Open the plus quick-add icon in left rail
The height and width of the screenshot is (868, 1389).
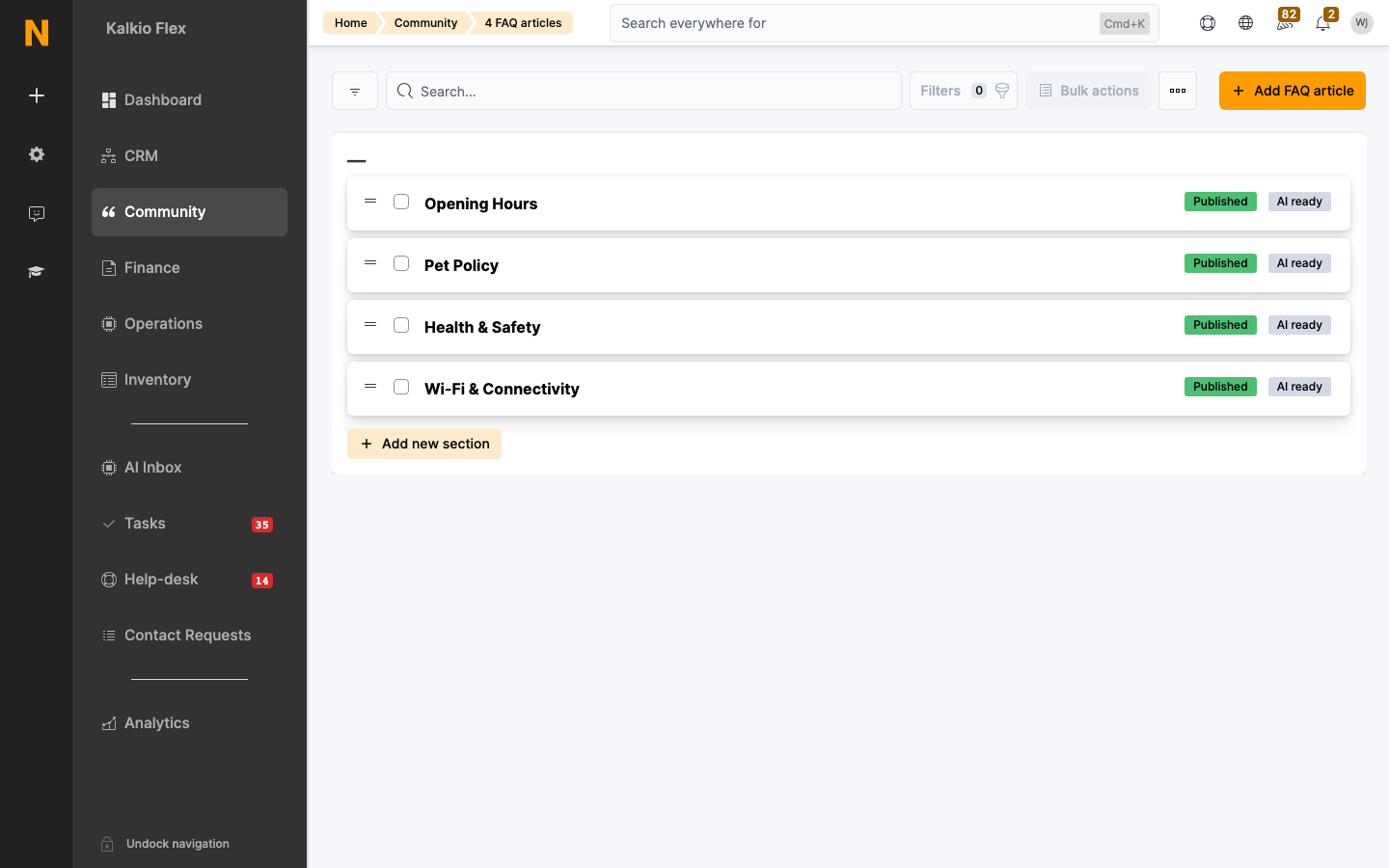point(37,95)
